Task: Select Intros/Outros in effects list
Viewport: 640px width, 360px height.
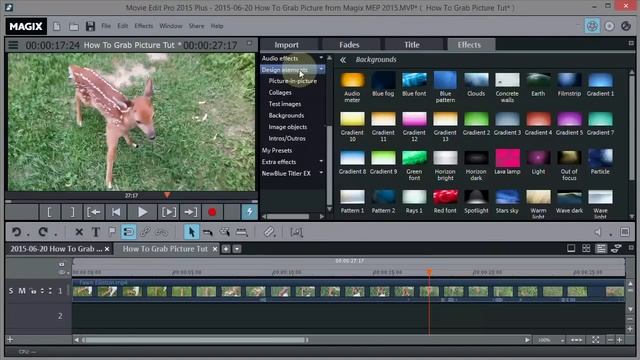Action: tap(287, 138)
